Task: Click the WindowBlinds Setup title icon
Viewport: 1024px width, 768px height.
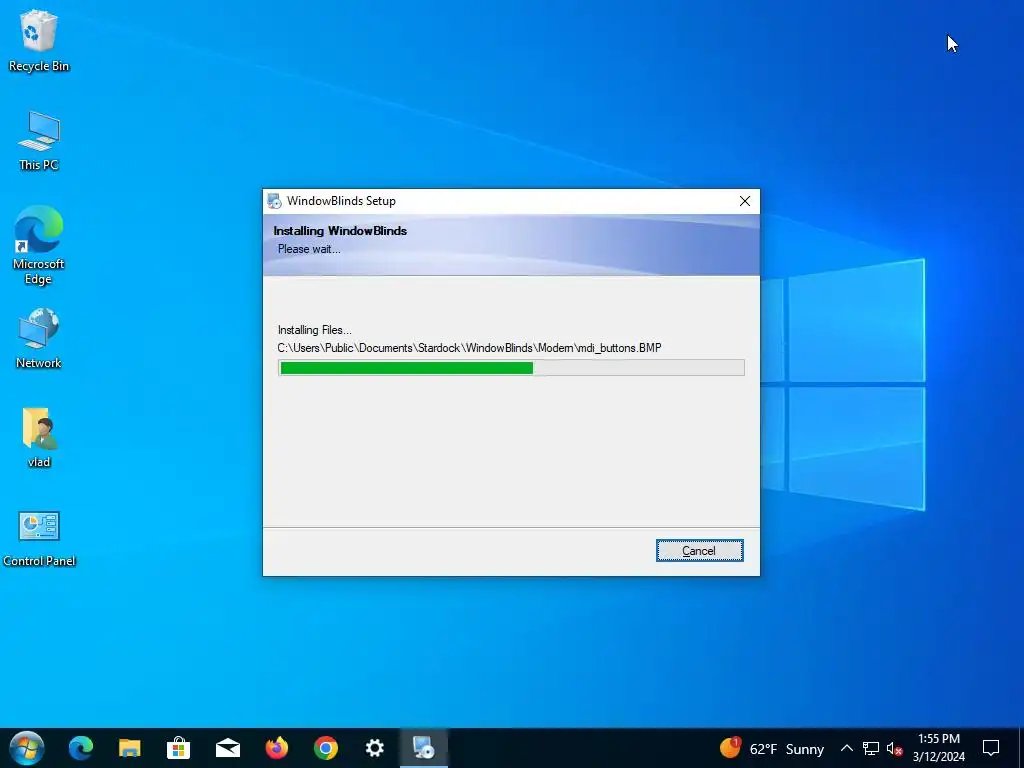Action: [275, 201]
